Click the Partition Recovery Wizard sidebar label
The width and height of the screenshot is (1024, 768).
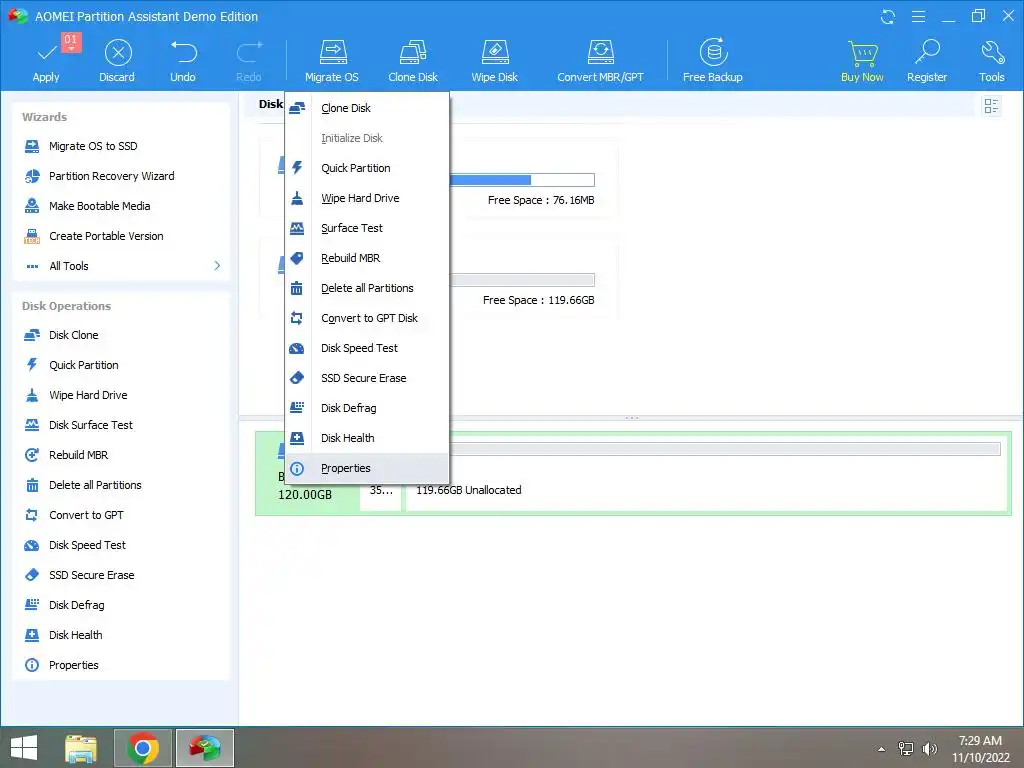point(112,176)
